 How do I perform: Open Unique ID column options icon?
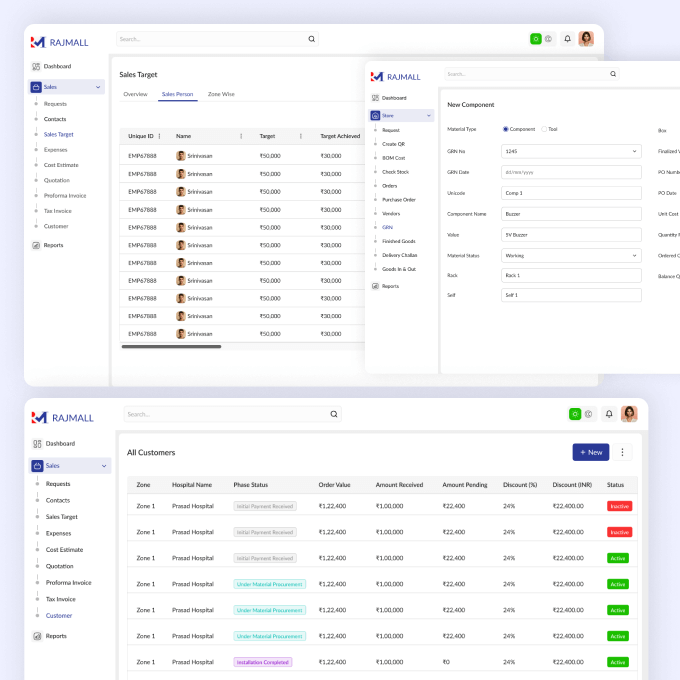[x=159, y=136]
